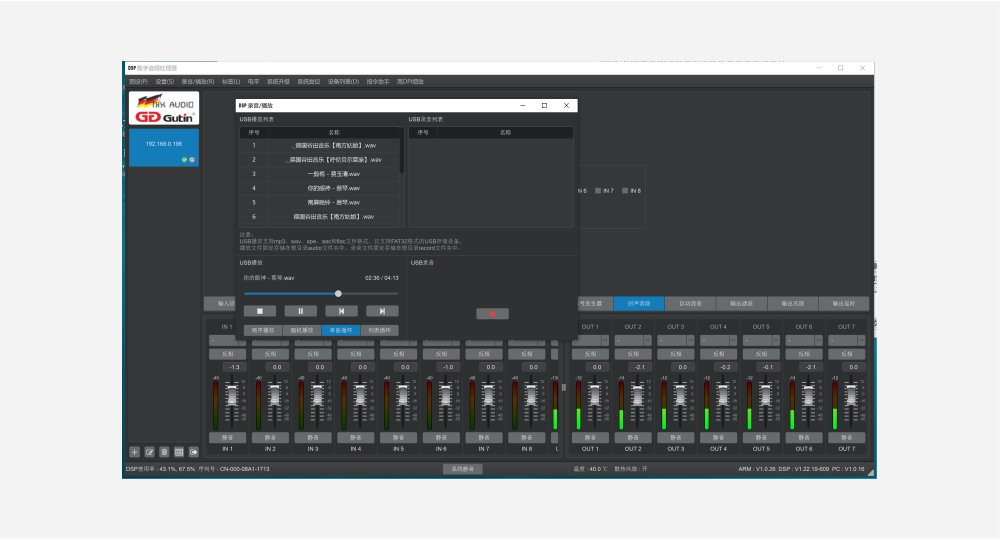The image size is (1000, 539).
Task: Open the 预设(P) menu
Action: pyautogui.click(x=138, y=82)
